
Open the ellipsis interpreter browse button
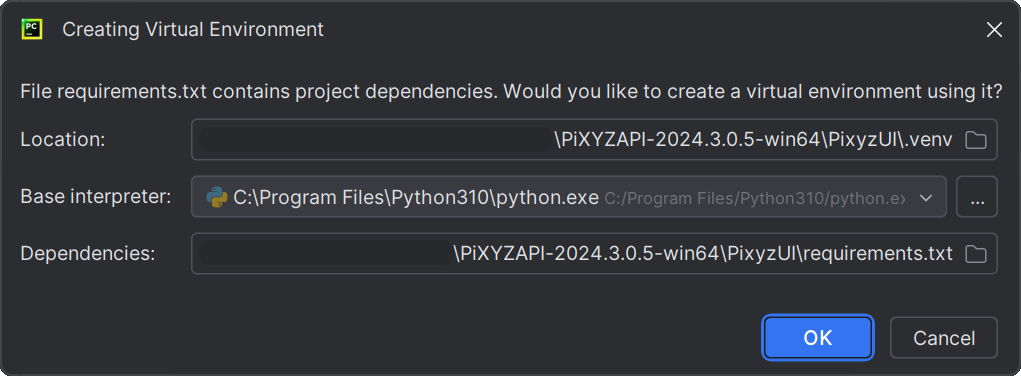coord(977,197)
